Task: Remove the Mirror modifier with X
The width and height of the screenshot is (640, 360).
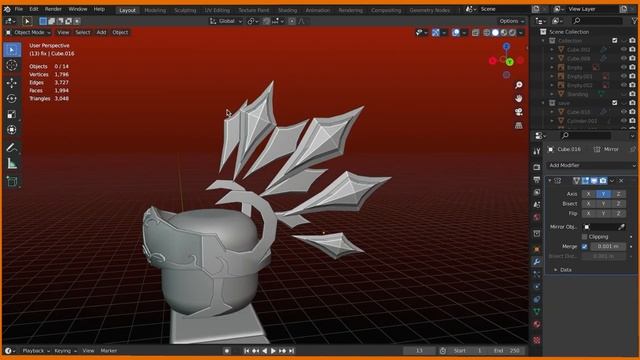Action: [621, 181]
